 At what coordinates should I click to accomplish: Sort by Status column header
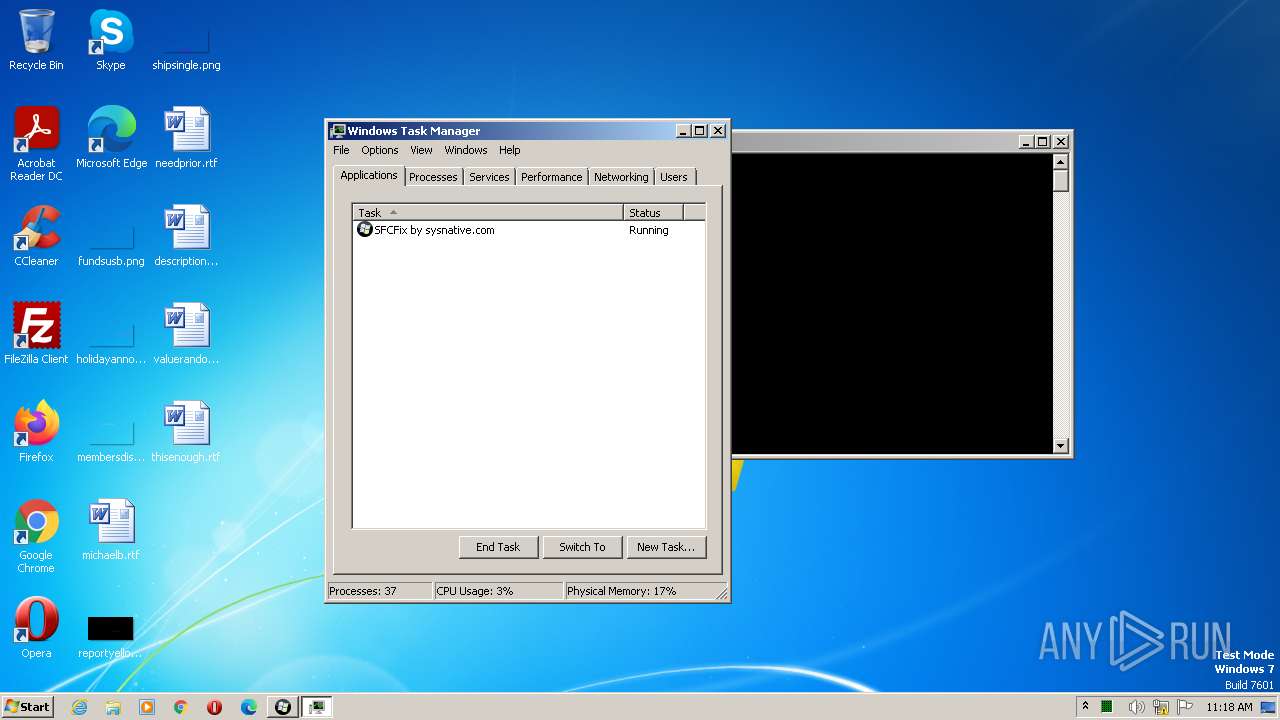(653, 213)
